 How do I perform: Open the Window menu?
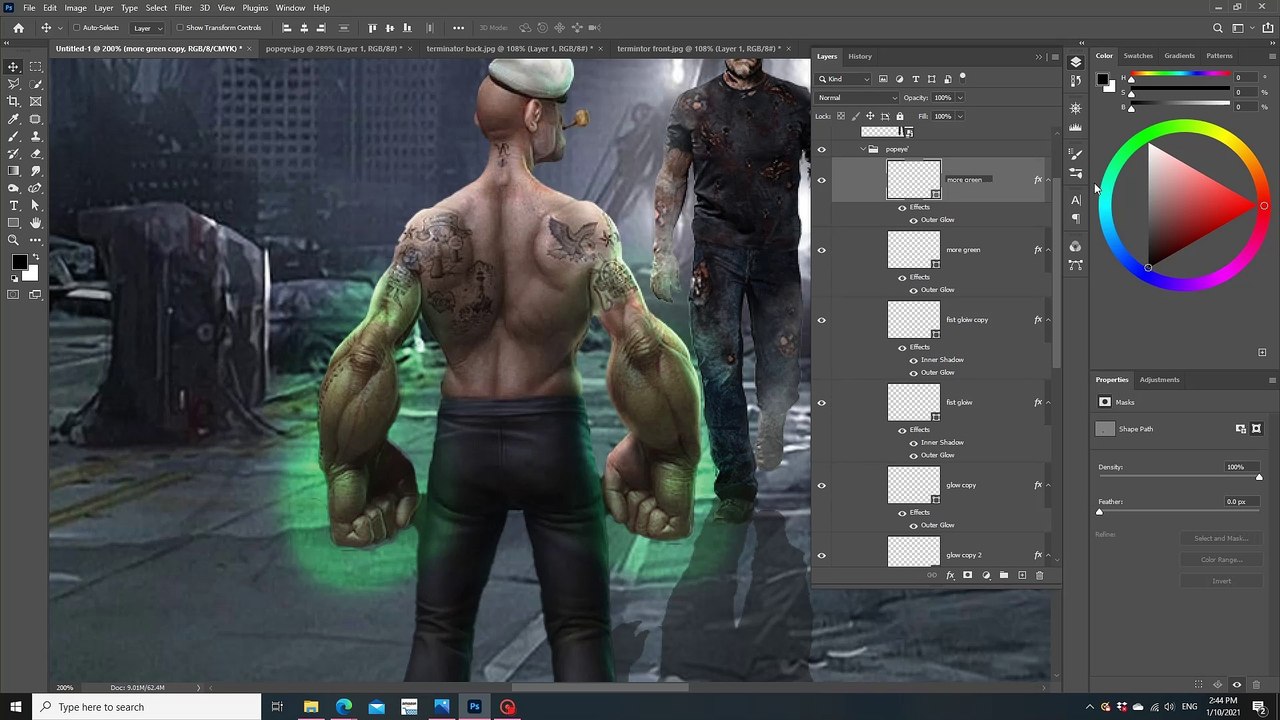[290, 8]
